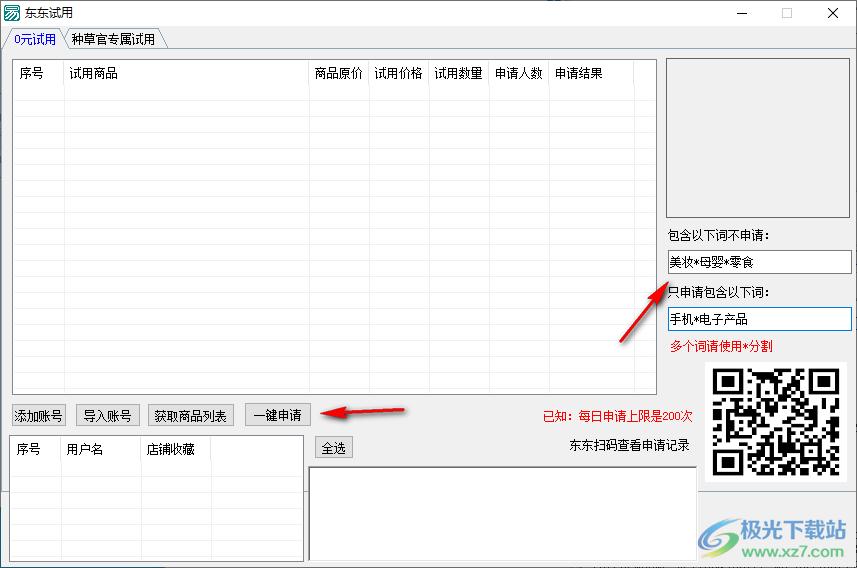Click the 试用数量 column header

[459, 73]
